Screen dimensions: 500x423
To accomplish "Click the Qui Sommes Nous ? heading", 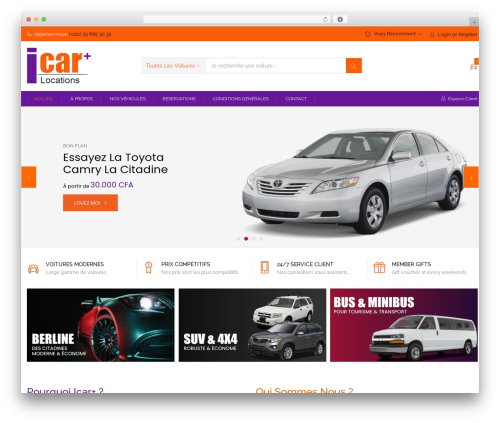I will tap(304, 390).
